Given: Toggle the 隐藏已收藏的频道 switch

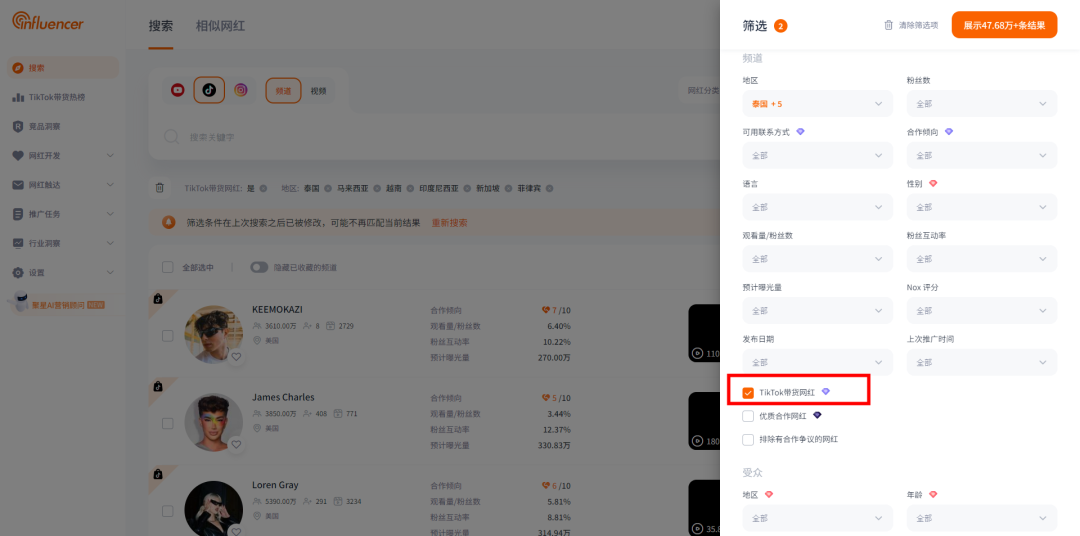Looking at the screenshot, I should coord(259,267).
